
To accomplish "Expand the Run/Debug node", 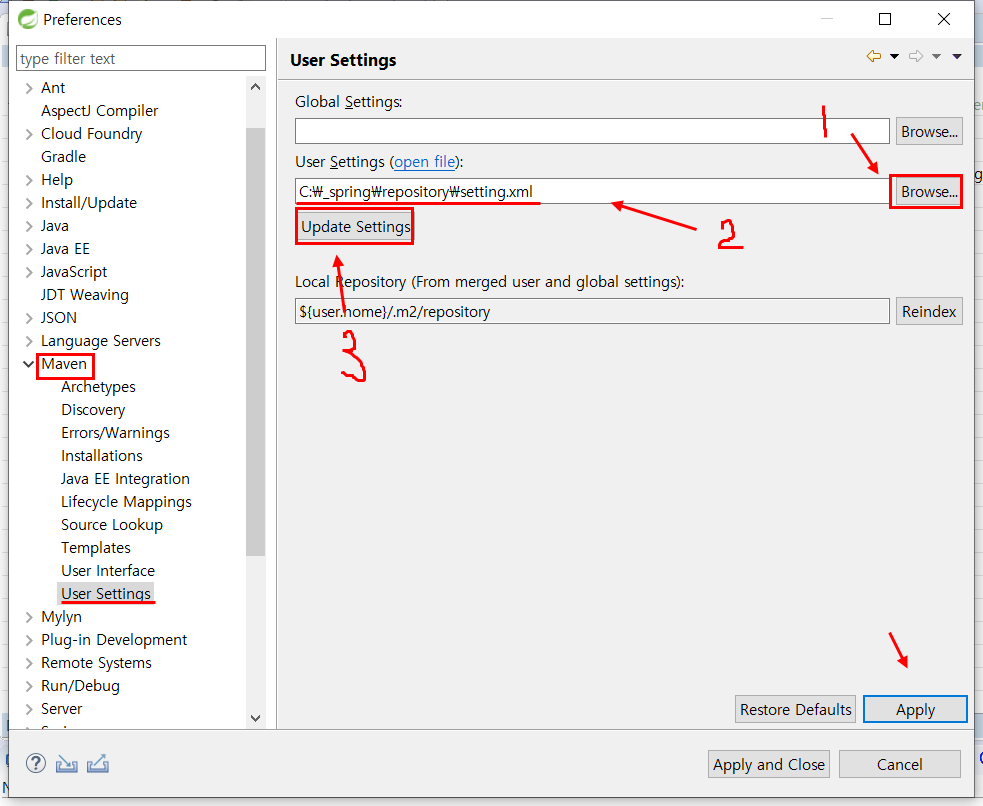I will pos(29,686).
